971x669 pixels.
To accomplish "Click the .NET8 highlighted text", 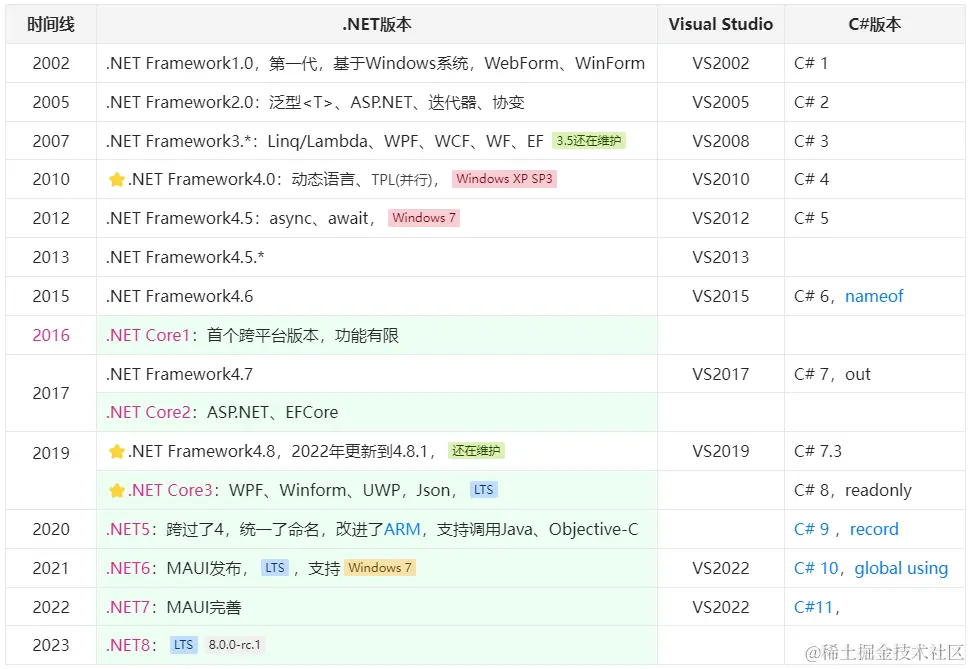I will point(128,645).
